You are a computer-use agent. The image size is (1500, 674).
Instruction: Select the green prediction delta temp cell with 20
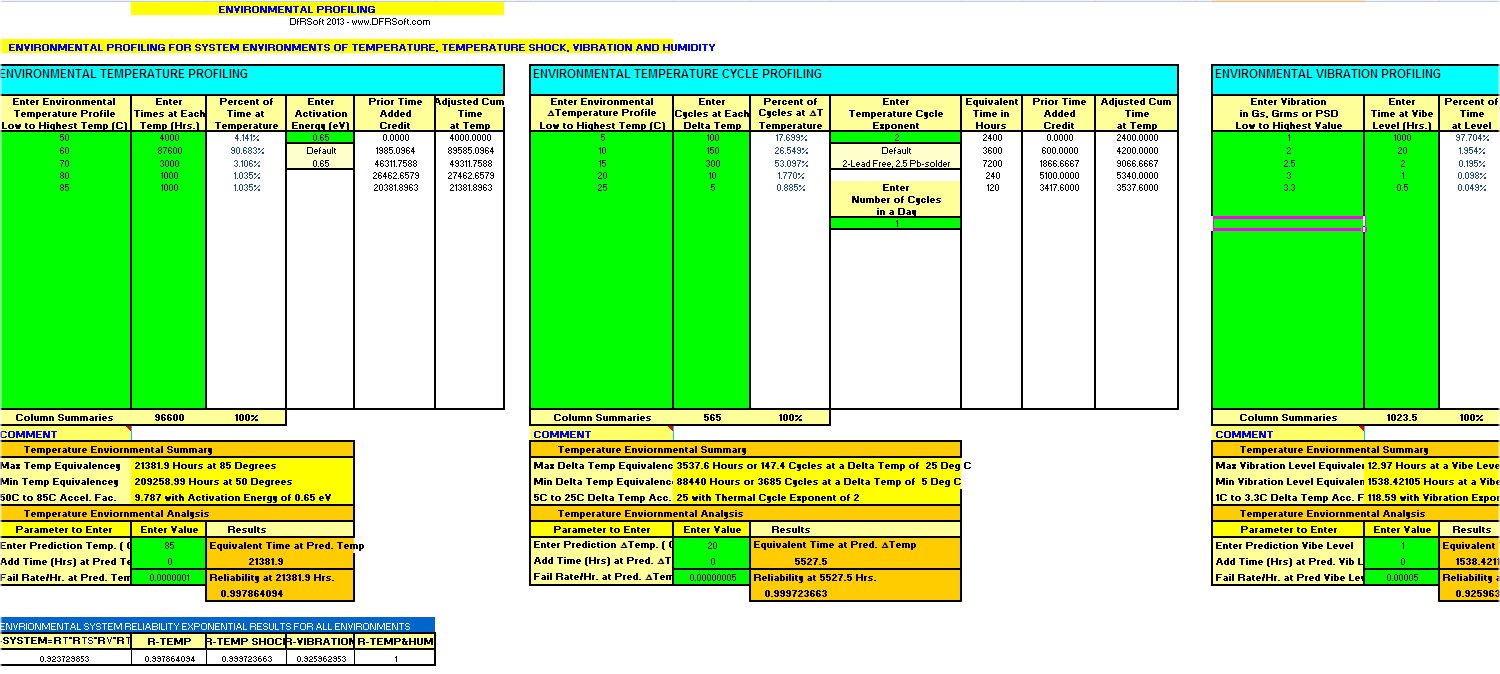712,545
